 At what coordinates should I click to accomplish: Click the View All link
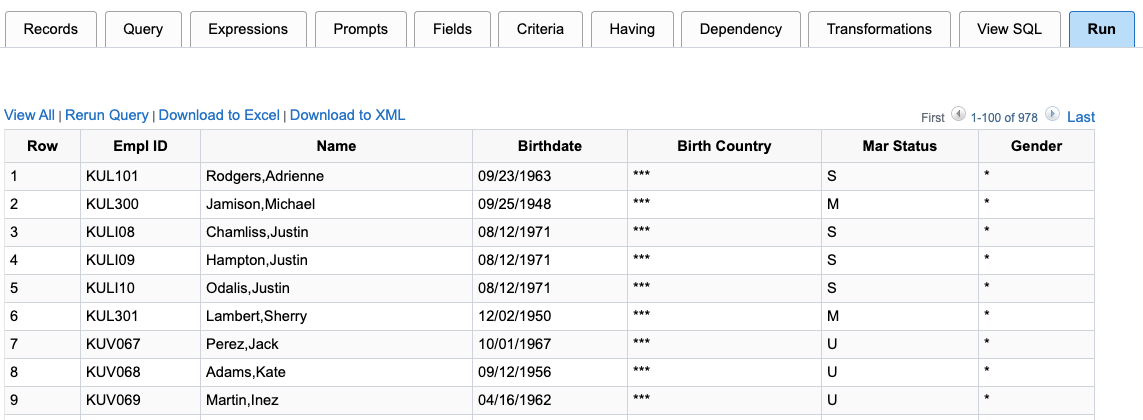pyautogui.click(x=29, y=116)
